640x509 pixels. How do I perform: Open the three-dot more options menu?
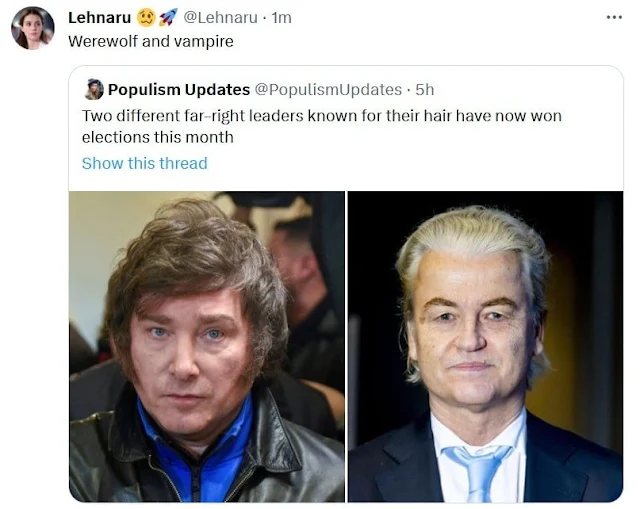click(x=614, y=18)
